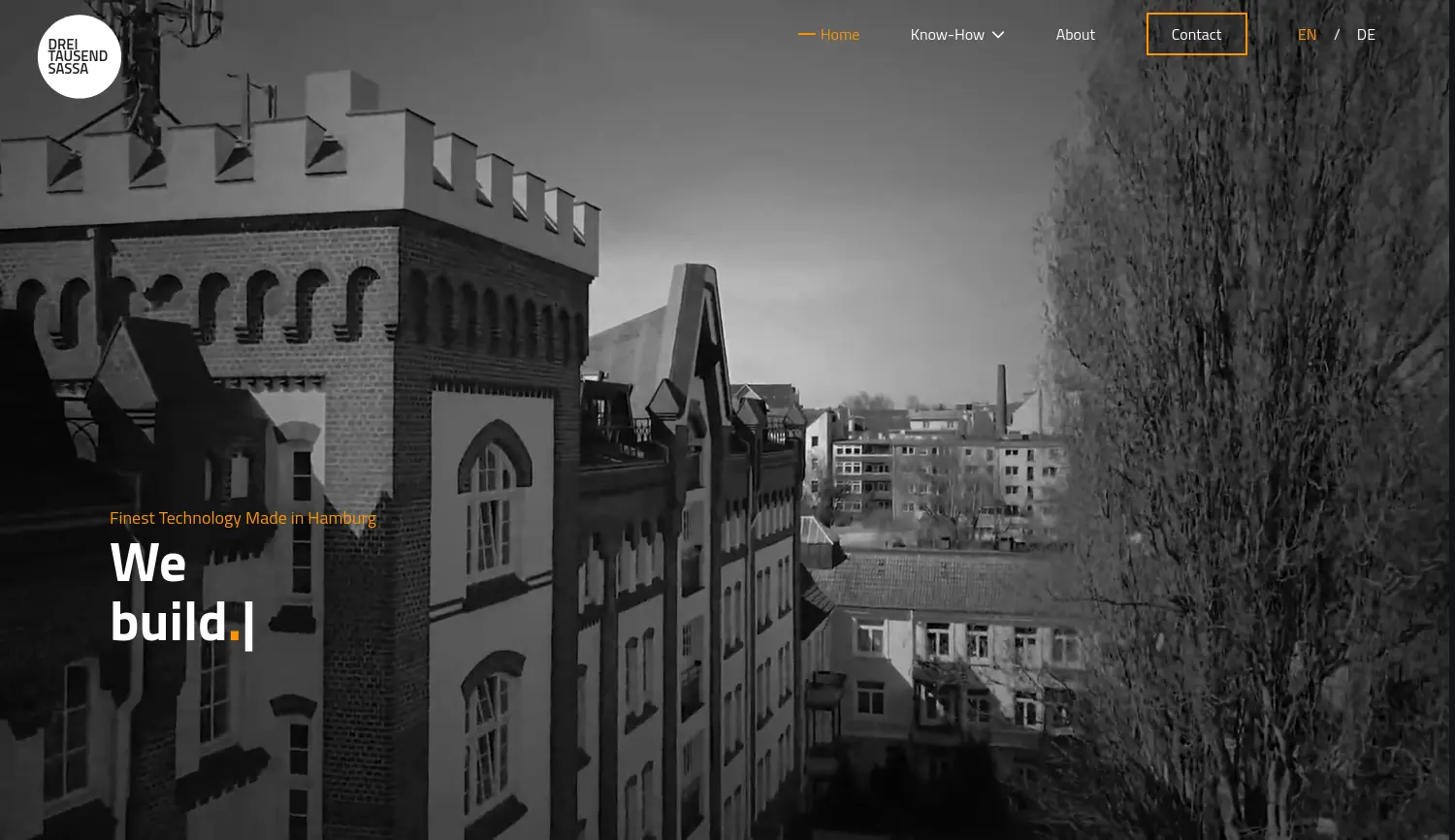Open the About page
This screenshot has height=840, width=1455.
pyautogui.click(x=1075, y=34)
